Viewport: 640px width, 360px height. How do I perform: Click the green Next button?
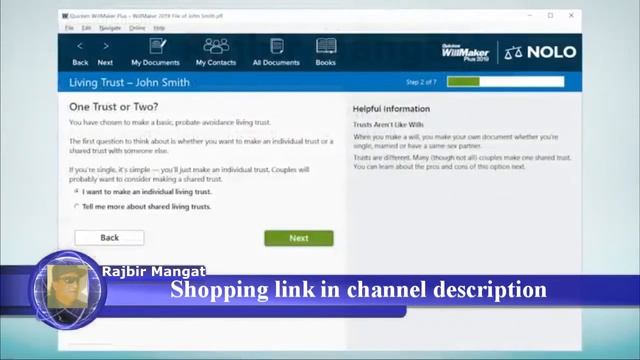[x=299, y=238]
